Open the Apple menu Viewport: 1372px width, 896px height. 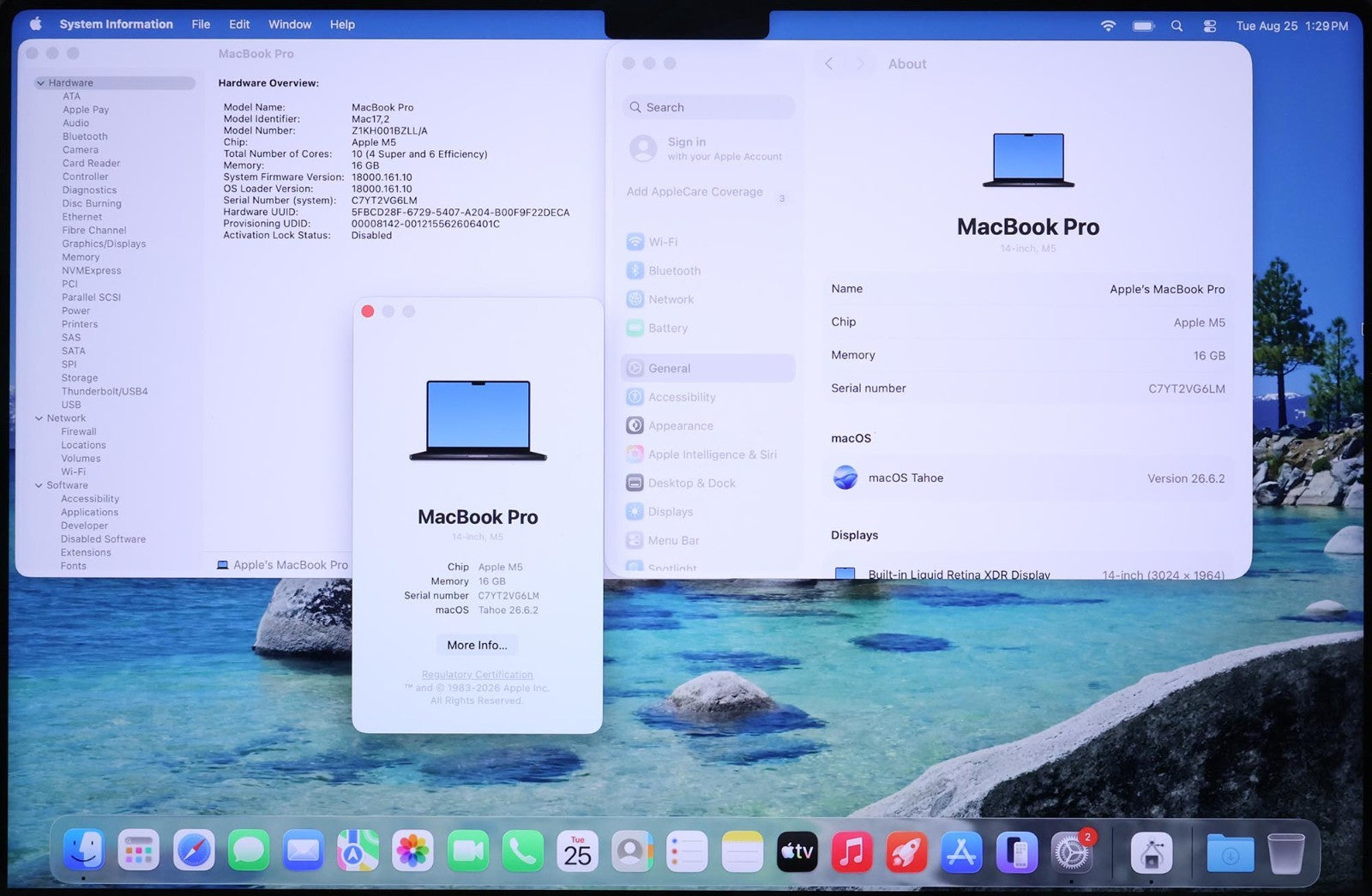tap(35, 24)
